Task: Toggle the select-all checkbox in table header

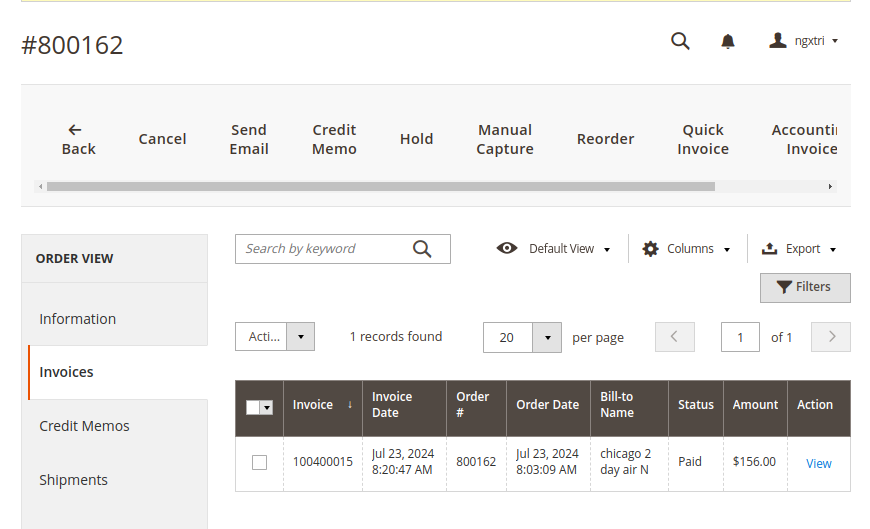Action: point(253,407)
